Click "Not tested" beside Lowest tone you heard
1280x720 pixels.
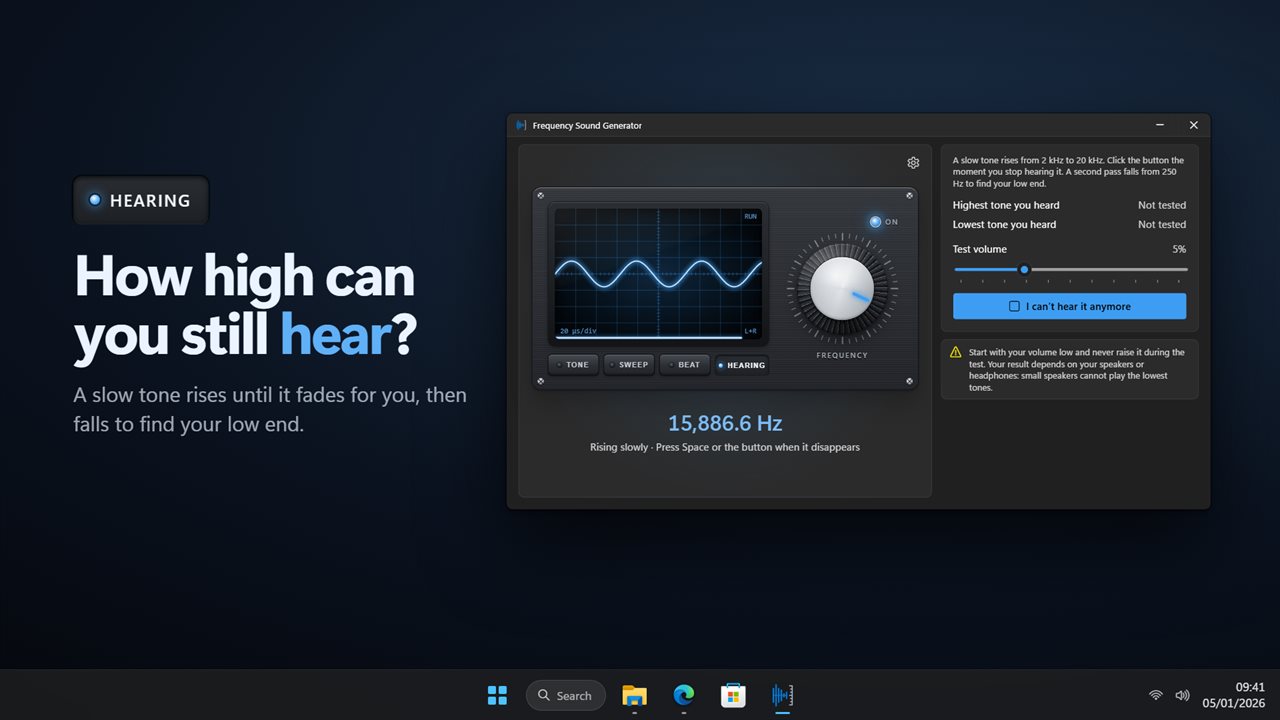click(x=1162, y=224)
